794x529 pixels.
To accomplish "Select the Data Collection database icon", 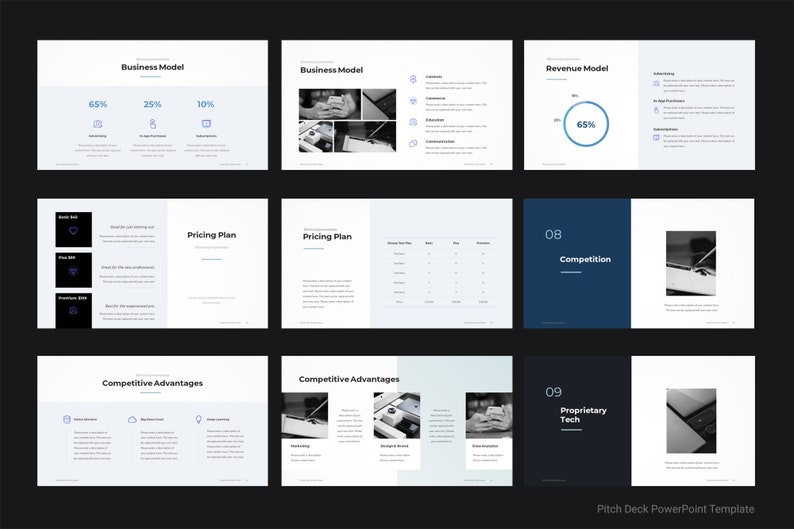I will (x=66, y=419).
